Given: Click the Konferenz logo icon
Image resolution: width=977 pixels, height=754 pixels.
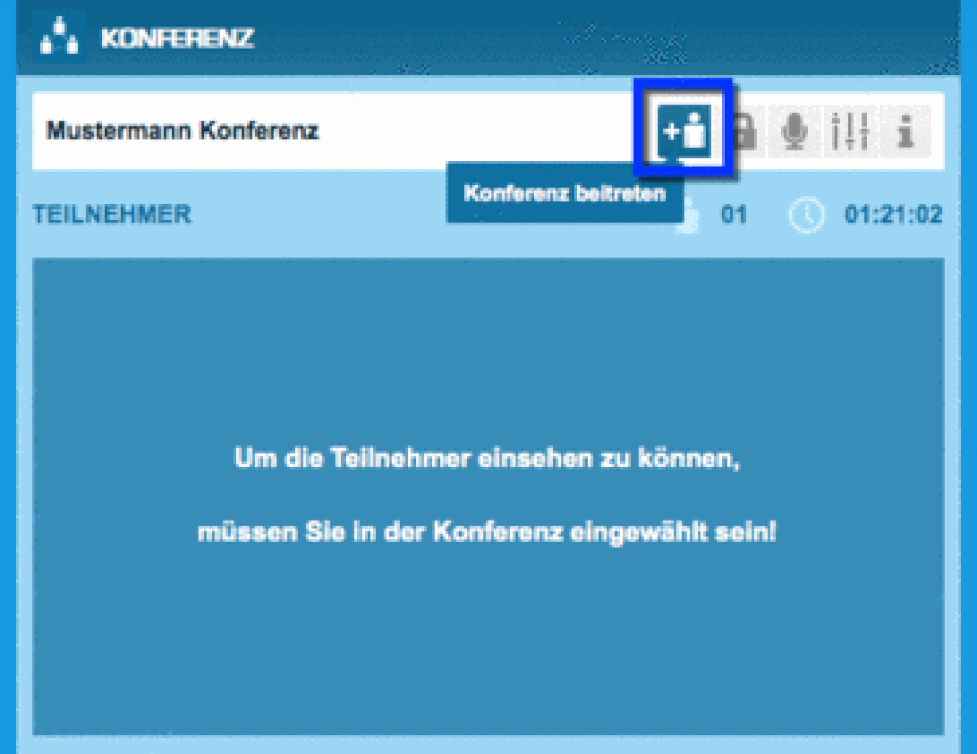Looking at the screenshot, I should [x=59, y=36].
